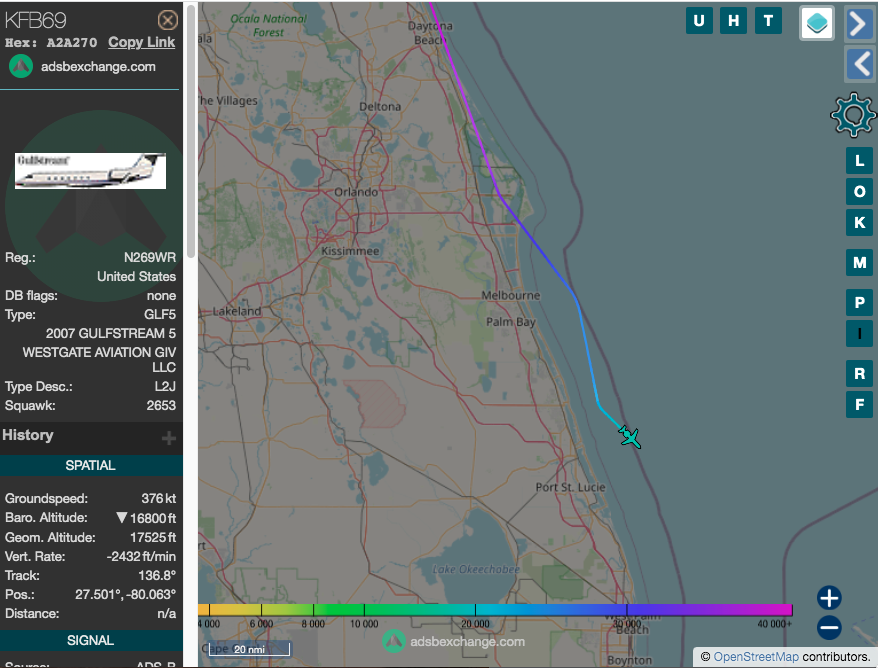Screen dimensions: 878x668
Task: Toggle the K map button
Action: click(860, 222)
